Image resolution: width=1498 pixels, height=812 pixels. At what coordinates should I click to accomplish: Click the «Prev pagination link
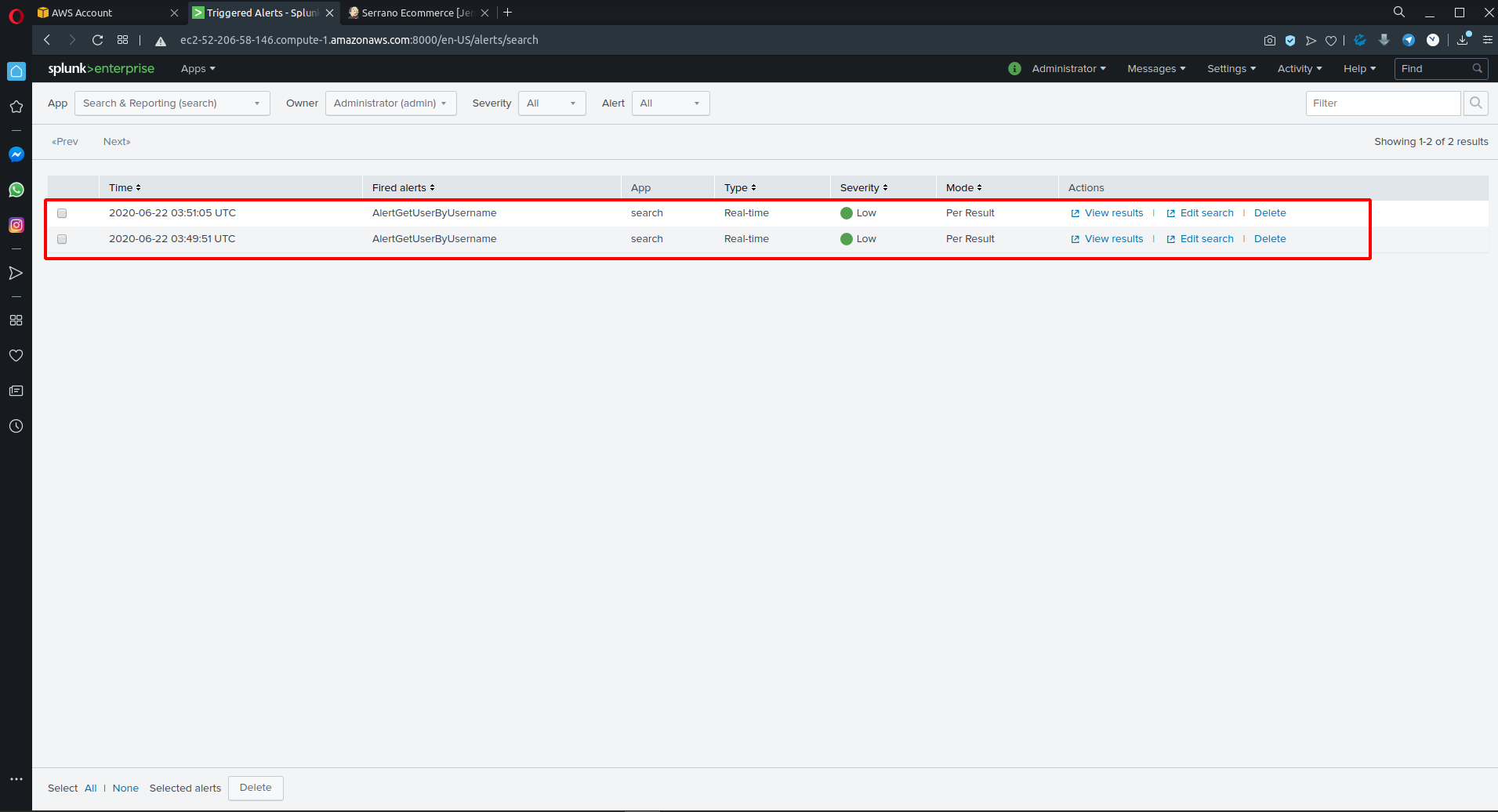click(65, 142)
